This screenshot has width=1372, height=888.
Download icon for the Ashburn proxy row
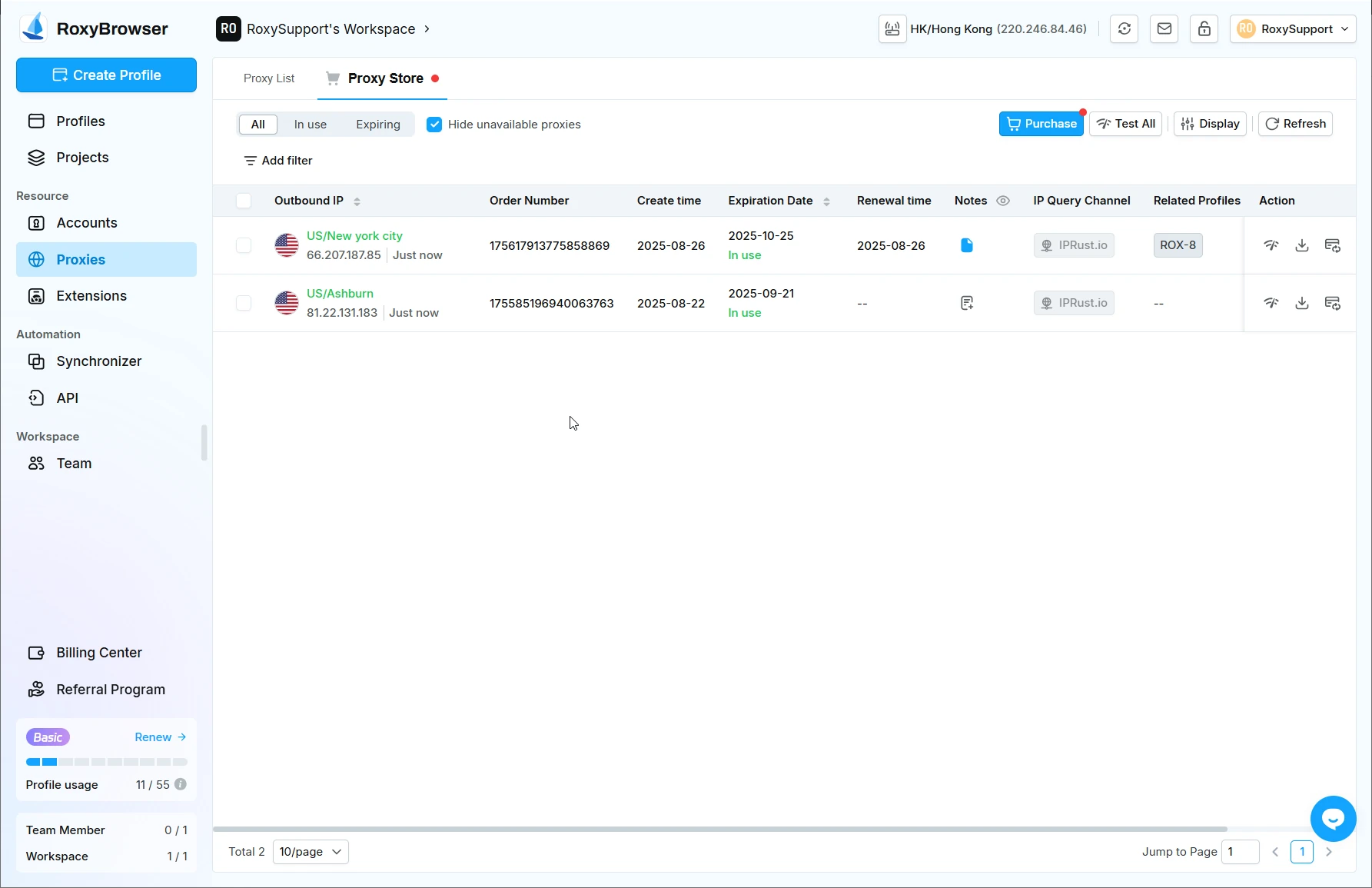[x=1302, y=303]
